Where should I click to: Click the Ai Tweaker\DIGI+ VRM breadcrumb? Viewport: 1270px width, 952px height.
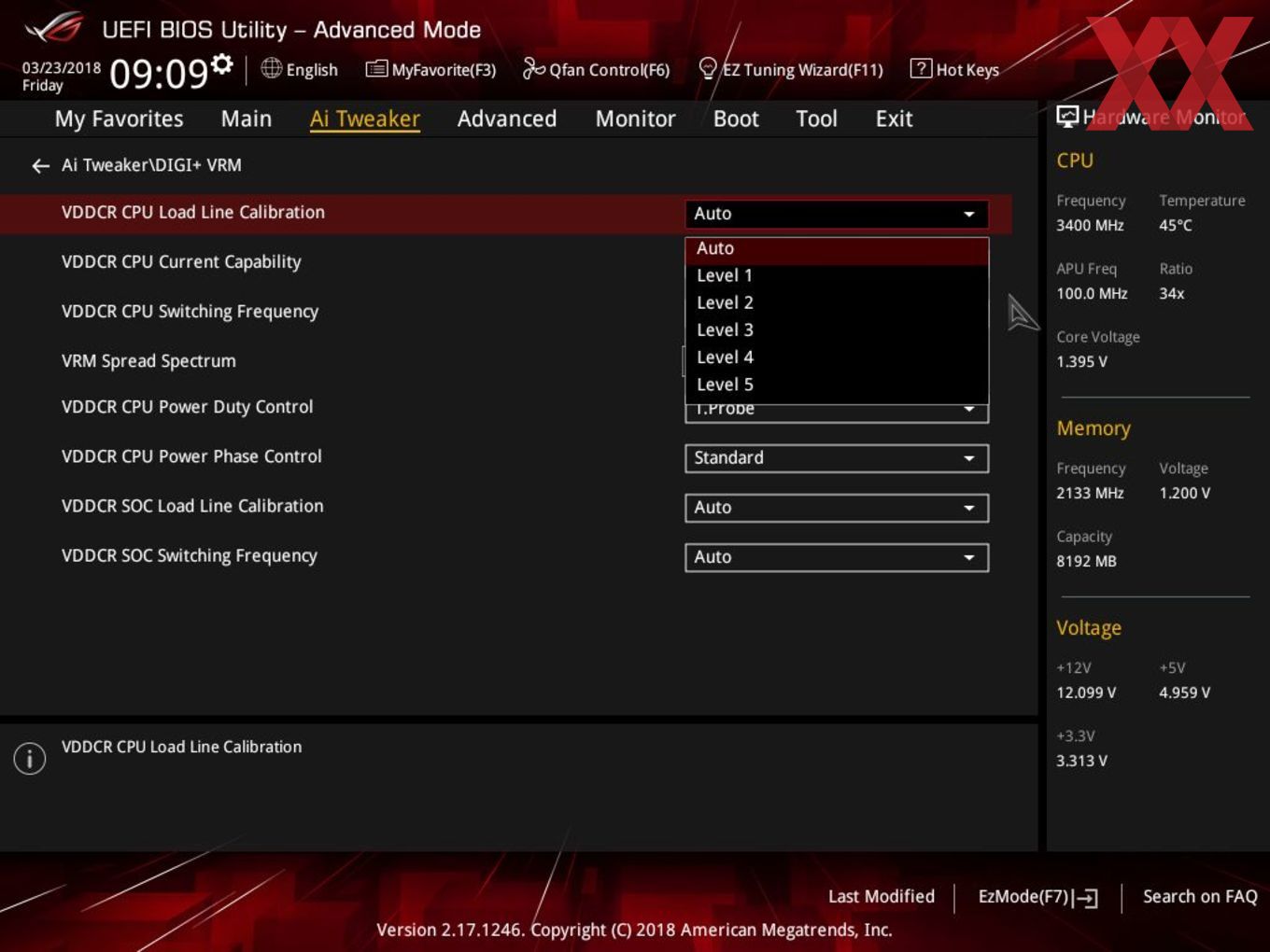tap(151, 165)
